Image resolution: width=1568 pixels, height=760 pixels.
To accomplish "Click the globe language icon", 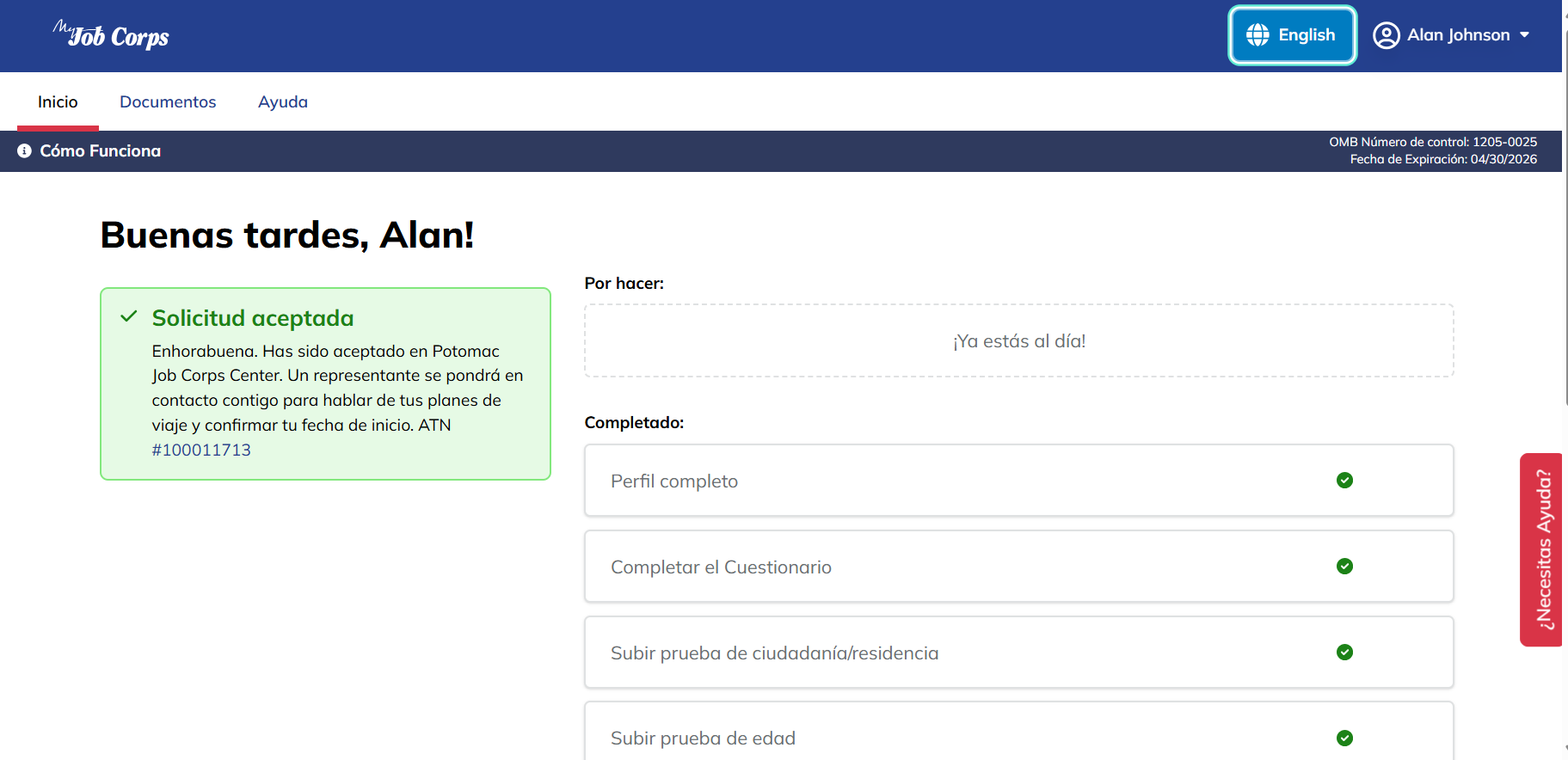I will coord(1257,35).
